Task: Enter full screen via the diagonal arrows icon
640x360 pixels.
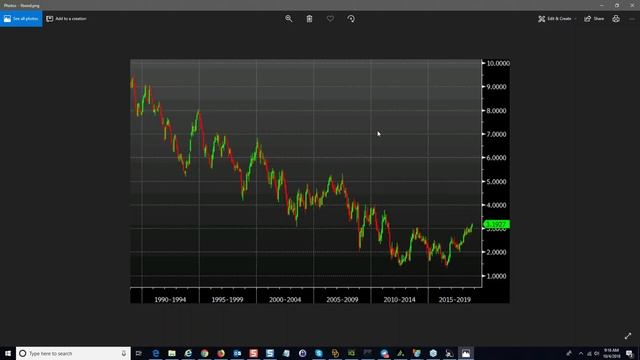Action: coord(628,336)
